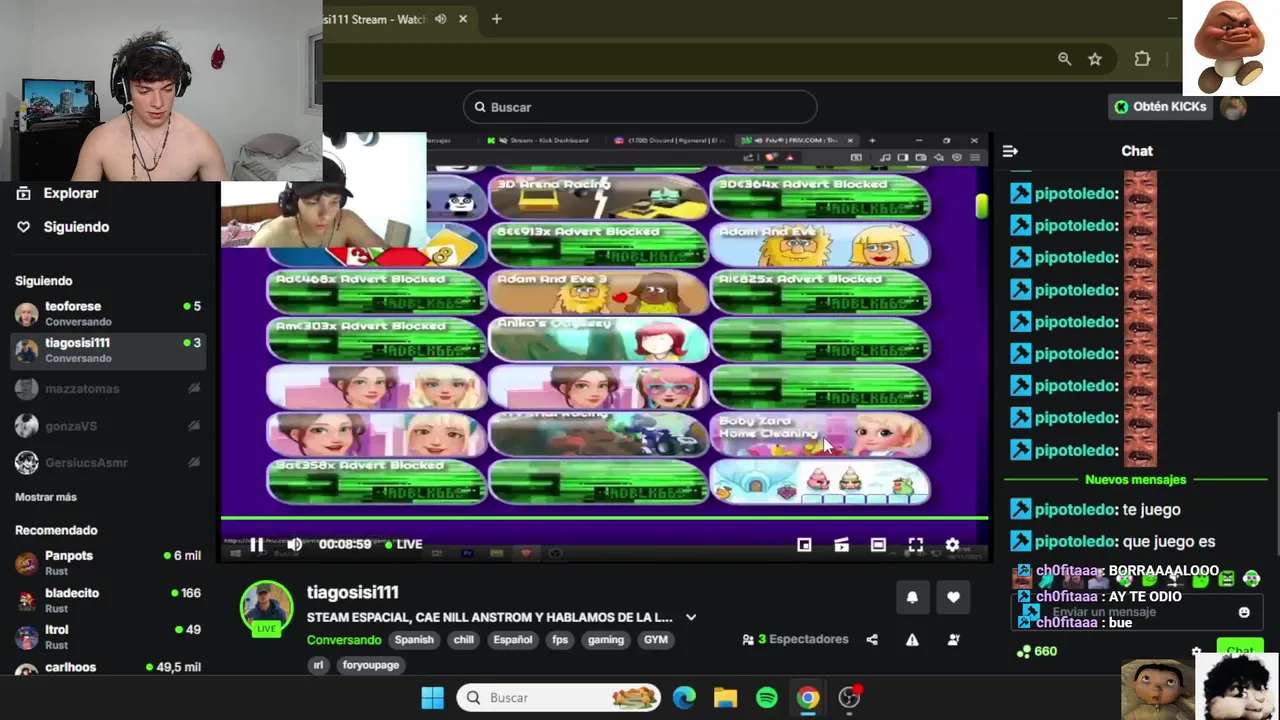Click the Kick search Buscar field
This screenshot has width=1280, height=720.
(640, 107)
